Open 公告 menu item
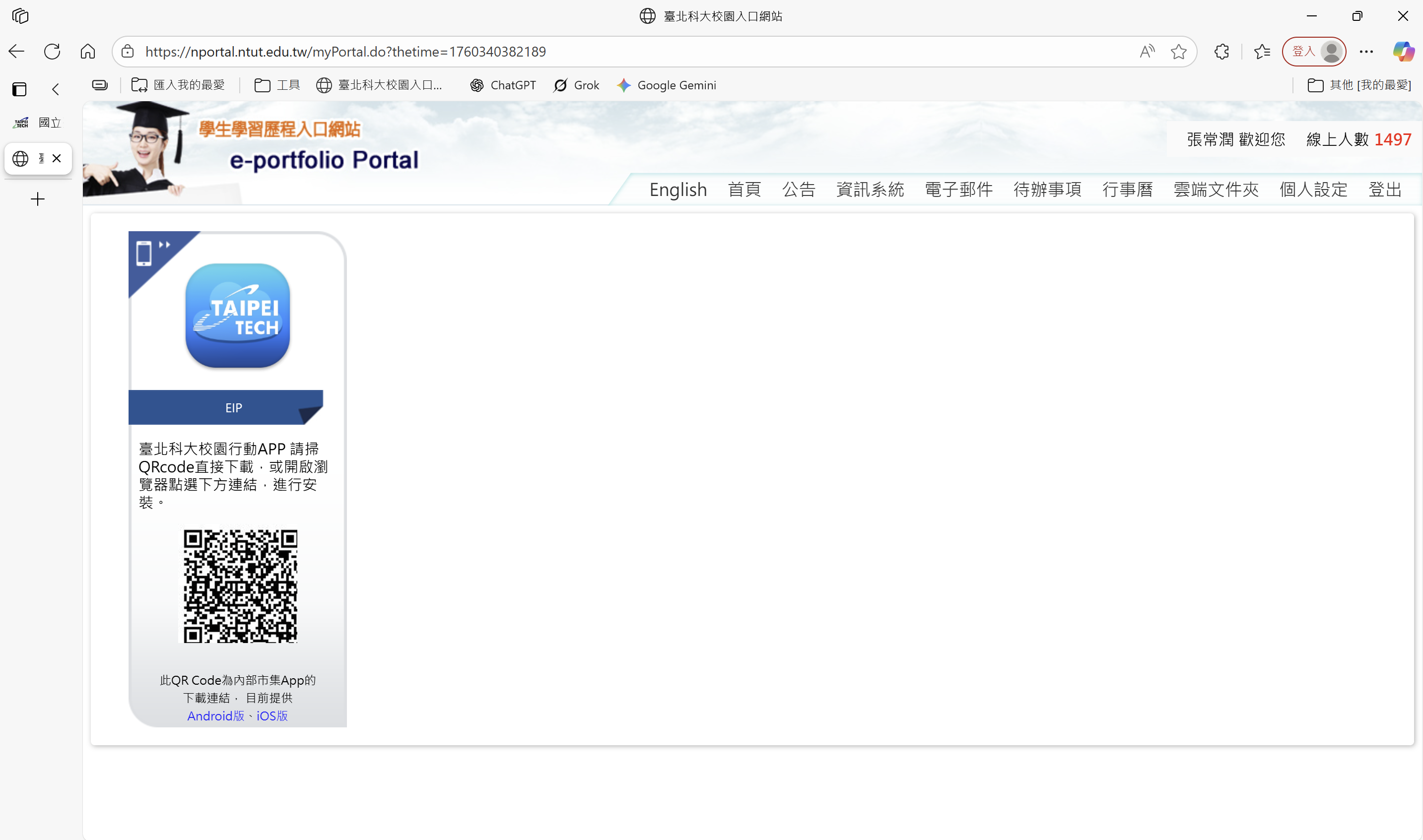 coord(799,189)
